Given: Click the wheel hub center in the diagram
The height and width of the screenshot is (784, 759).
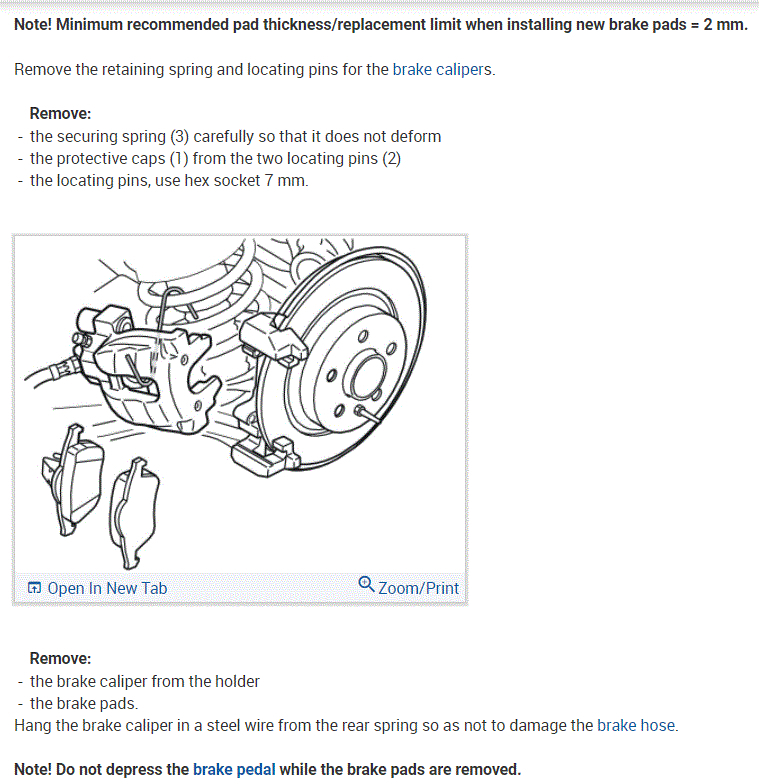Looking at the screenshot, I should [369, 375].
